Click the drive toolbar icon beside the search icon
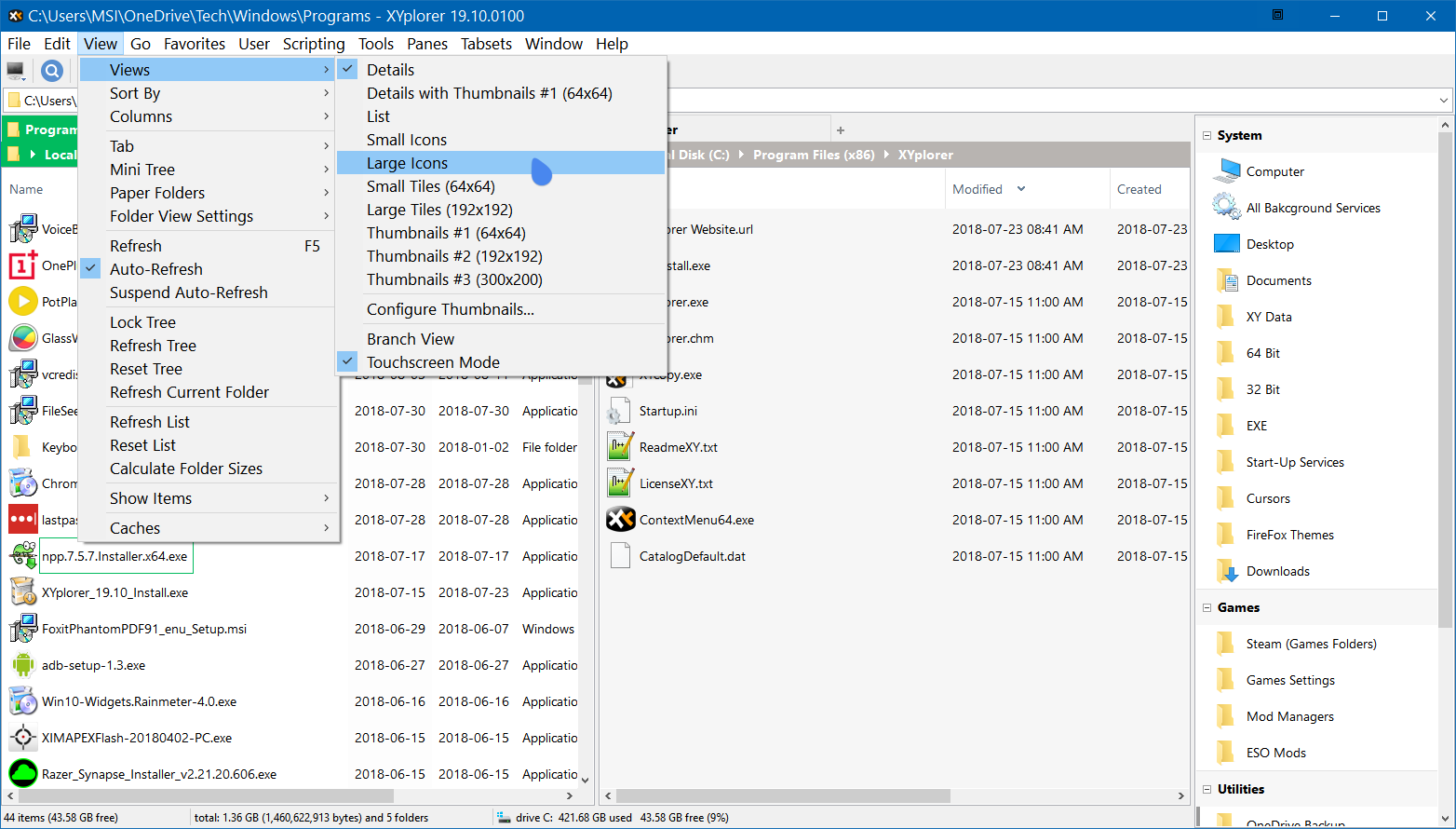This screenshot has width=1456, height=829. tap(16, 70)
